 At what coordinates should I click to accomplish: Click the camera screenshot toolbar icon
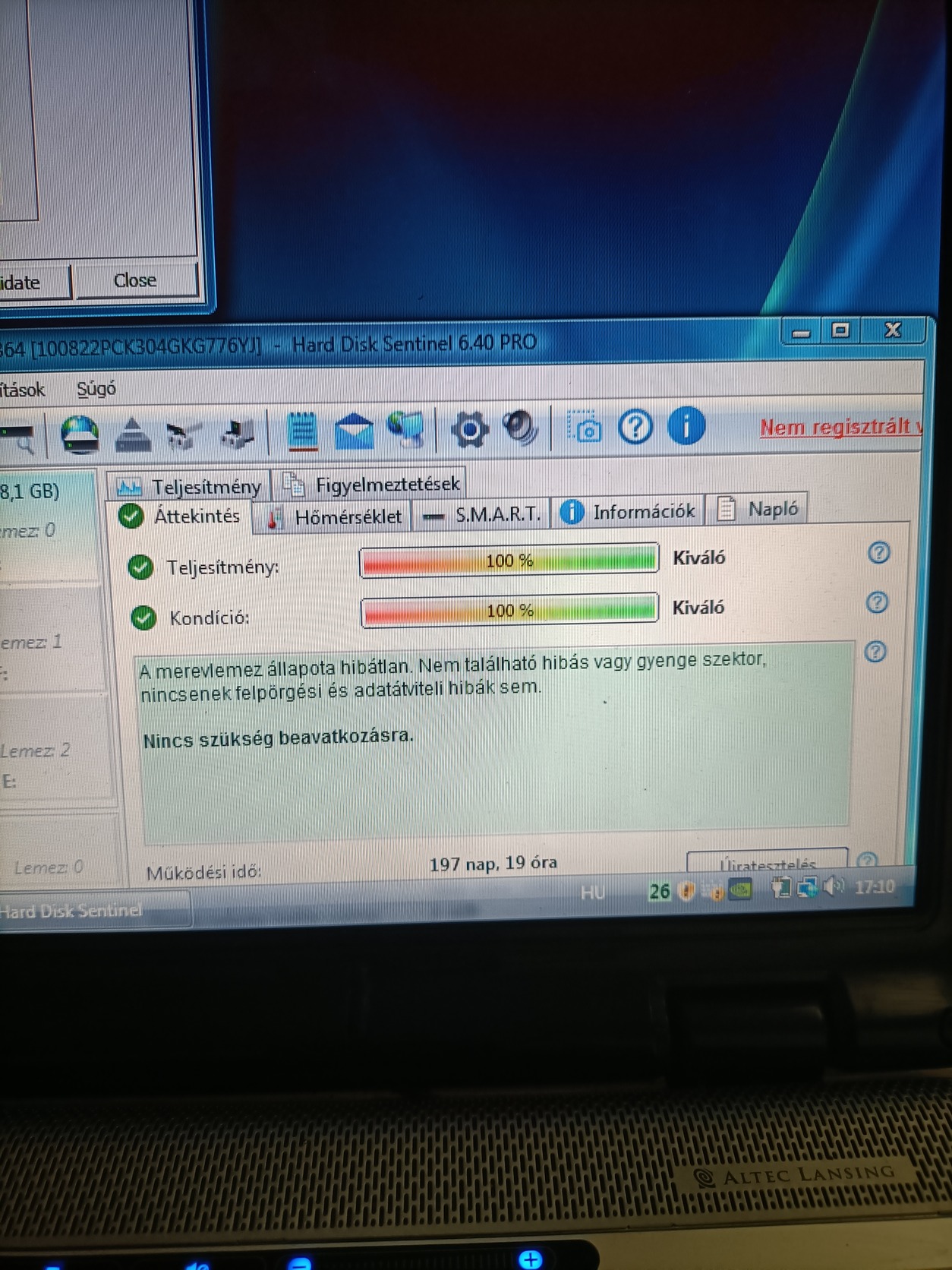click(585, 428)
